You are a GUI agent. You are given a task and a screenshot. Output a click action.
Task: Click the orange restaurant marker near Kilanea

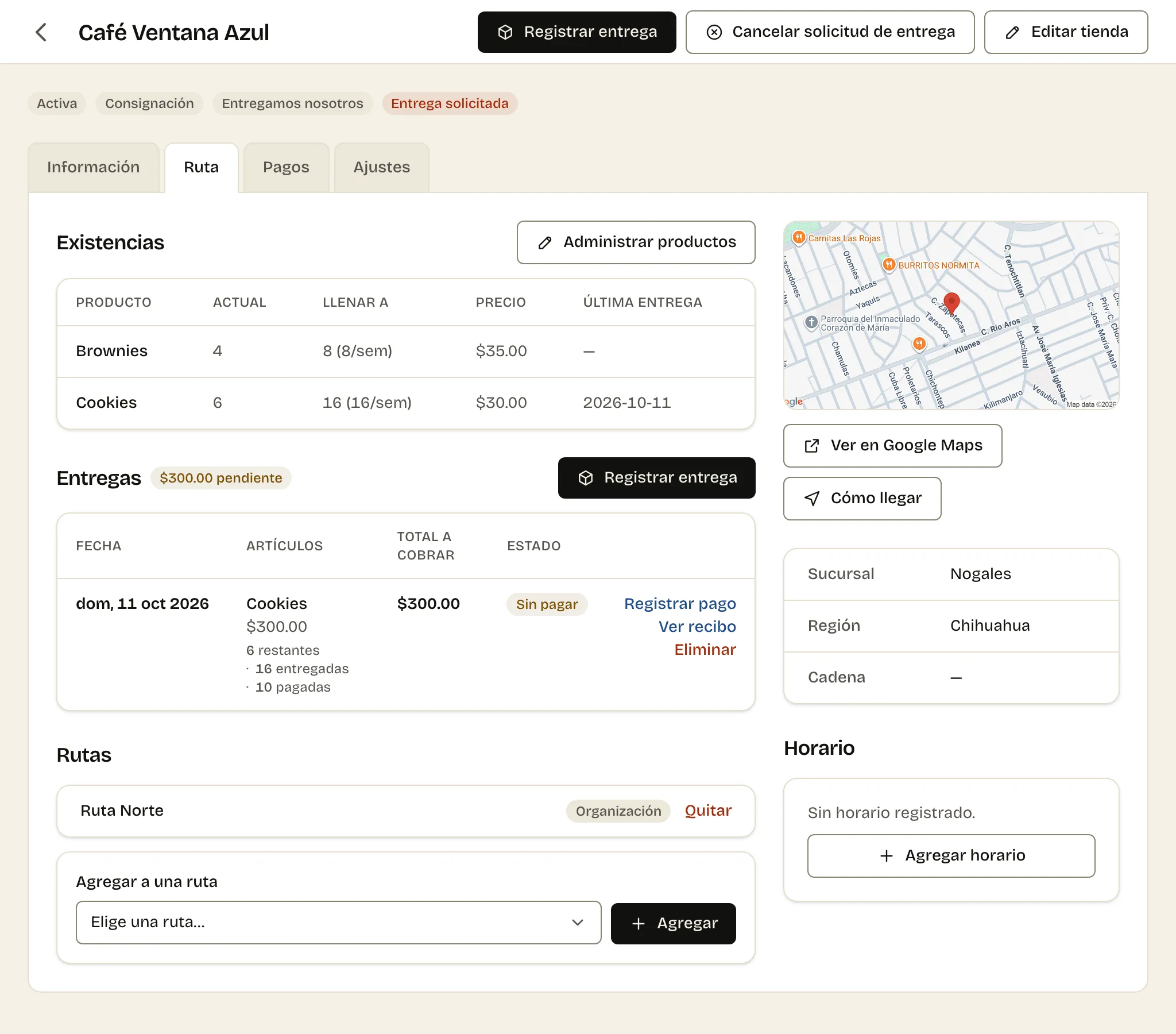click(x=919, y=344)
